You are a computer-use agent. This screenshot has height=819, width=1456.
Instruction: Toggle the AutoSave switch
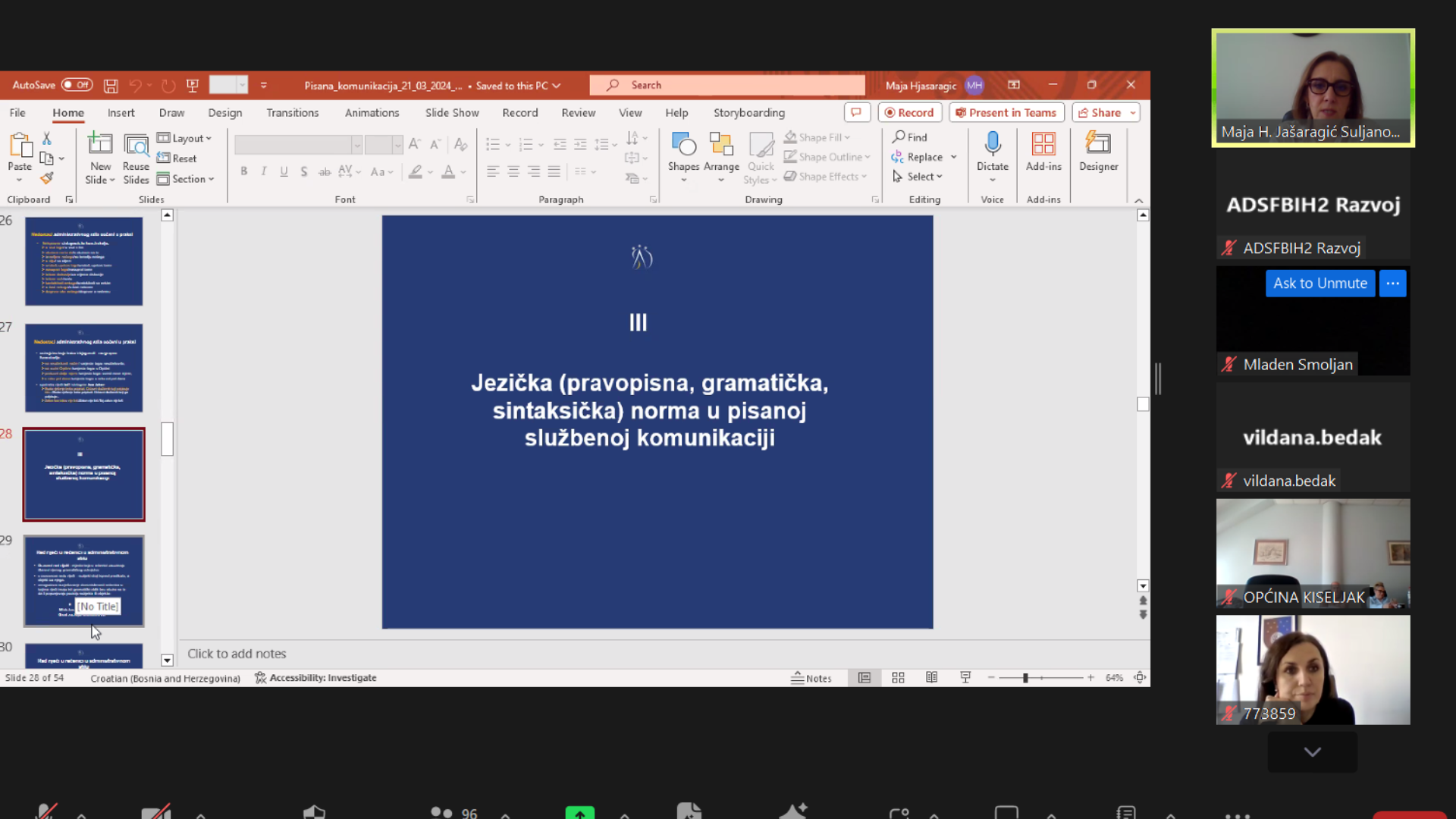click(x=77, y=85)
